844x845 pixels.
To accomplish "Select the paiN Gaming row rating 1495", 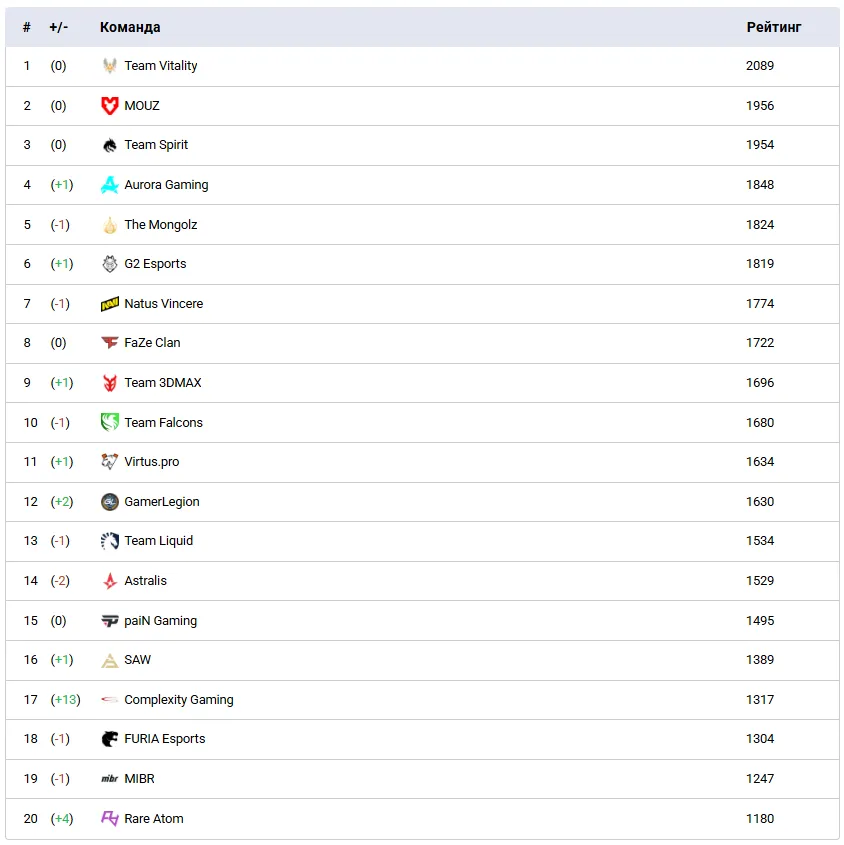I will tap(760, 621).
